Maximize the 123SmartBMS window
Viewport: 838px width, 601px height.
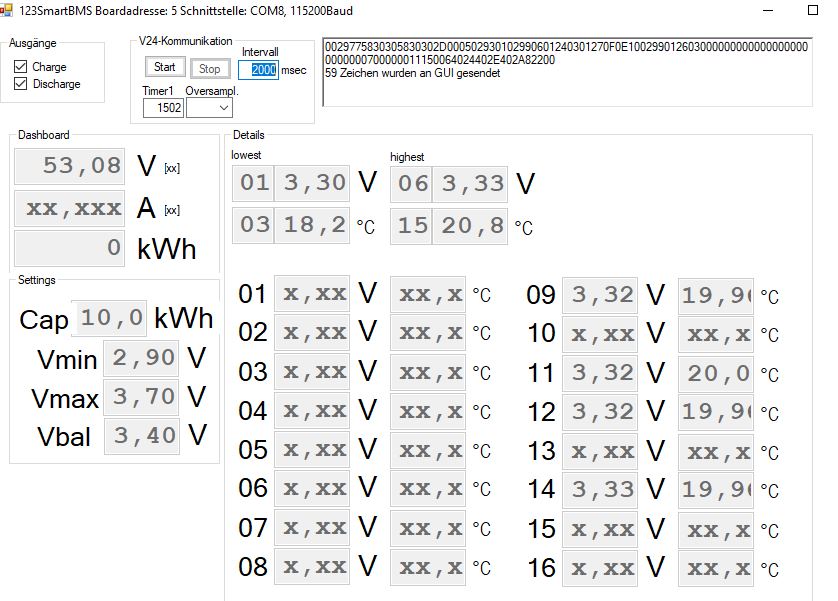tap(811, 10)
